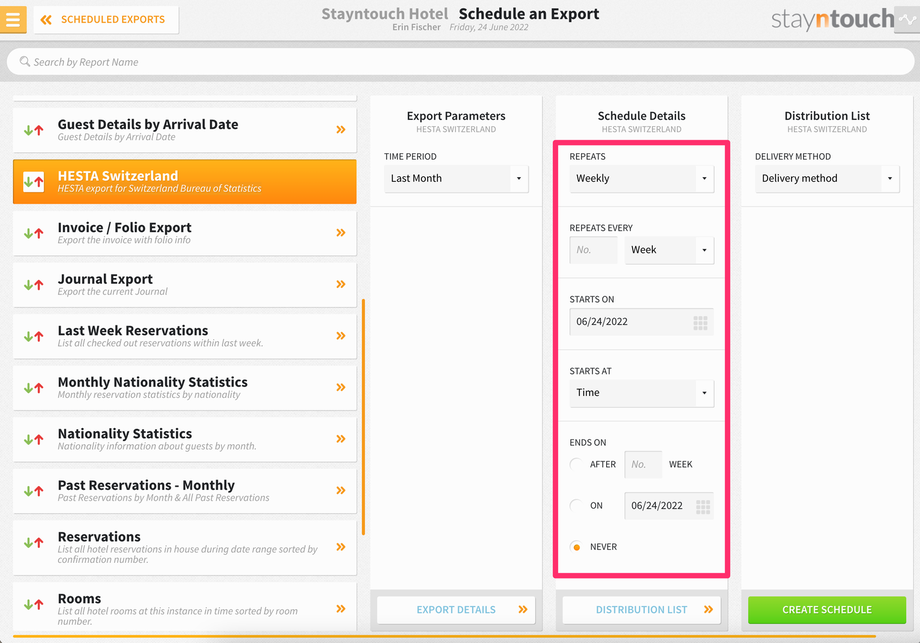Click export arrows icon for Nationality Statistics
The image size is (920, 643).
click(34, 439)
